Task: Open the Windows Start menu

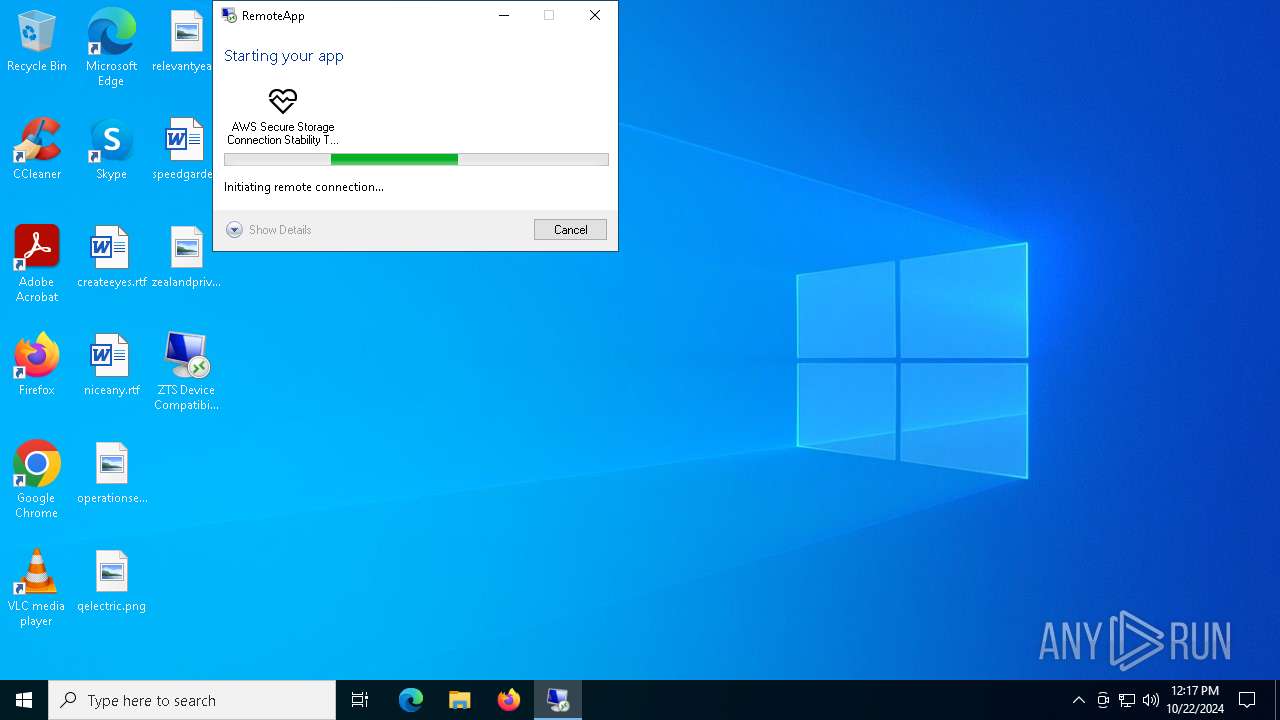Action: click(x=24, y=700)
